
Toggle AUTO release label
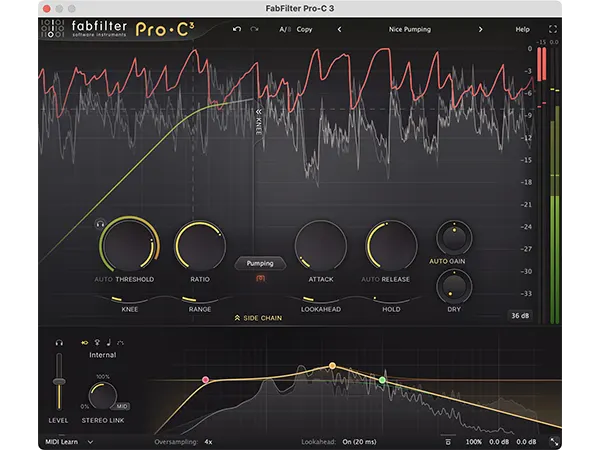[370, 279]
